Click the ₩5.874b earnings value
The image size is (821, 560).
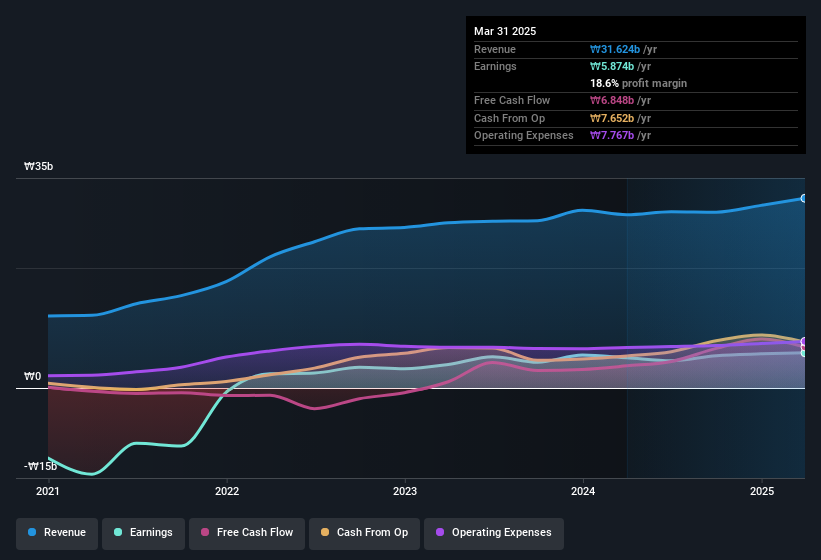(x=612, y=66)
